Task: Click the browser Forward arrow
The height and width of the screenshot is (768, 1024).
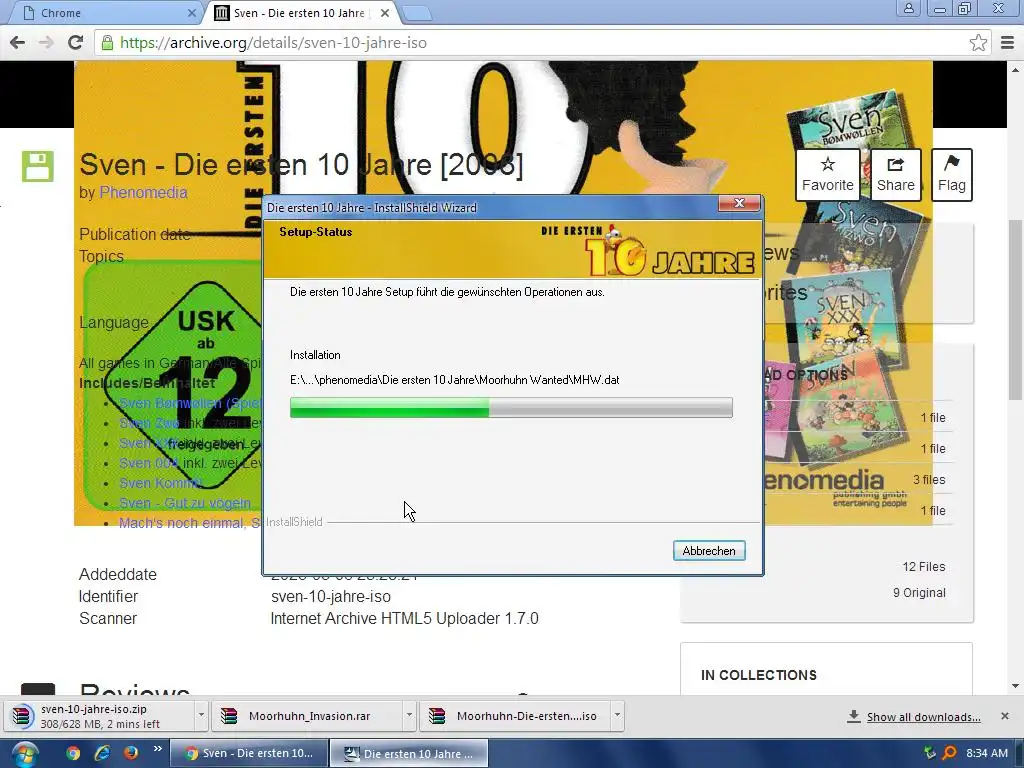Action: pyautogui.click(x=46, y=43)
